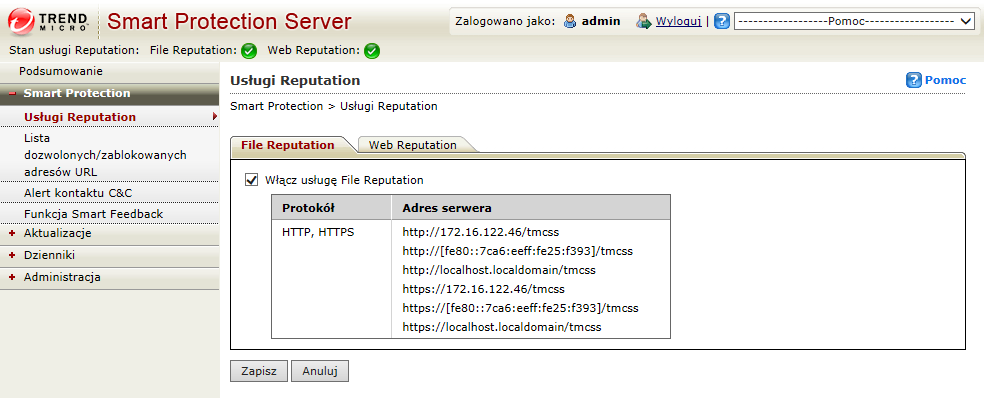Screen dimensions: 984x398
Task: Click the Smart Protection Server title
Action: tap(229, 21)
